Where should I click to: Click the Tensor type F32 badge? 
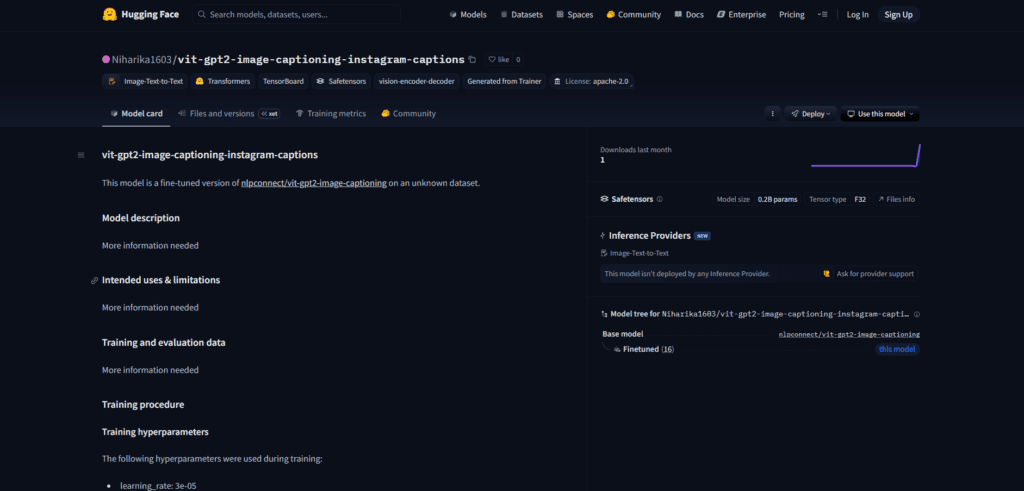[x=837, y=199]
